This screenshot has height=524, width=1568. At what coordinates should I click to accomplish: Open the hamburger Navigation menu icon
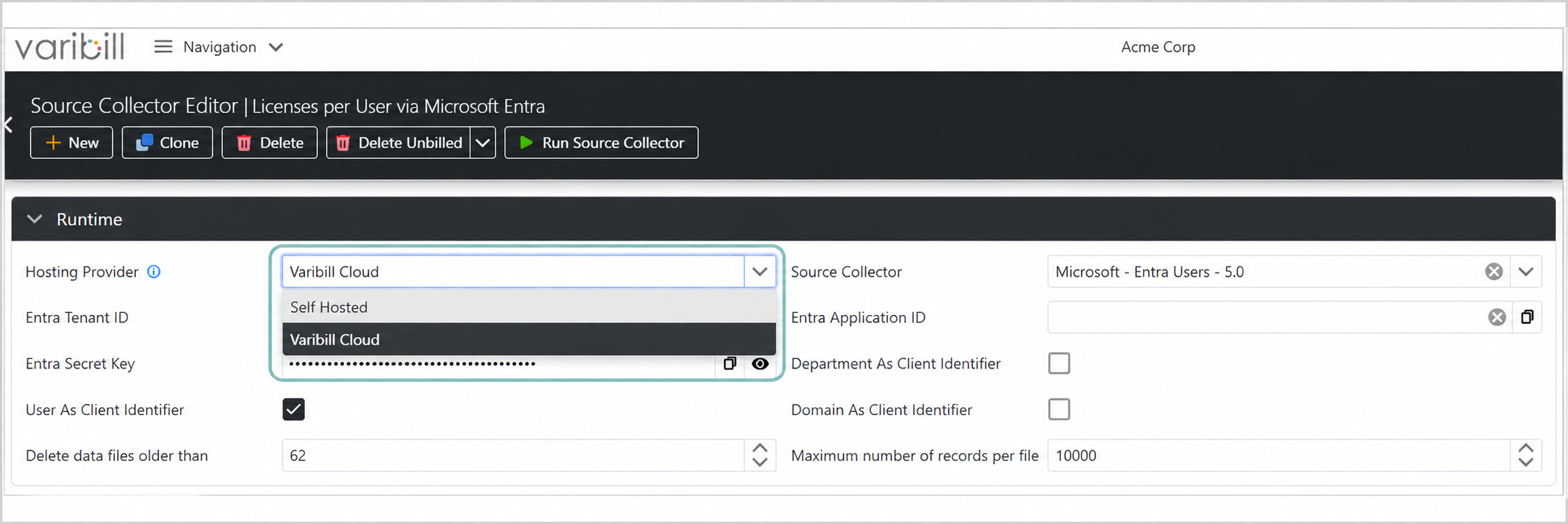[163, 47]
